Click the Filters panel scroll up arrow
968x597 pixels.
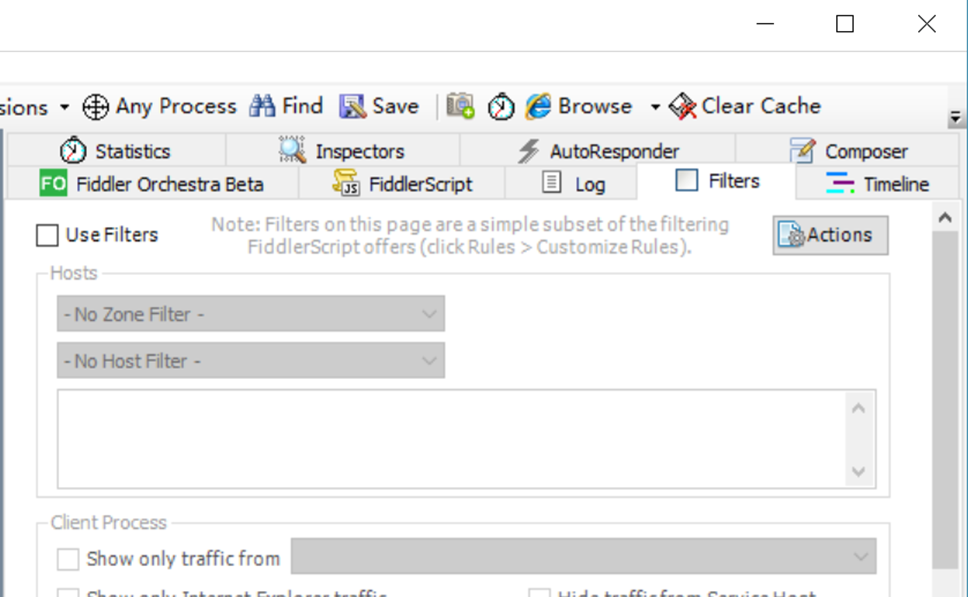point(945,217)
